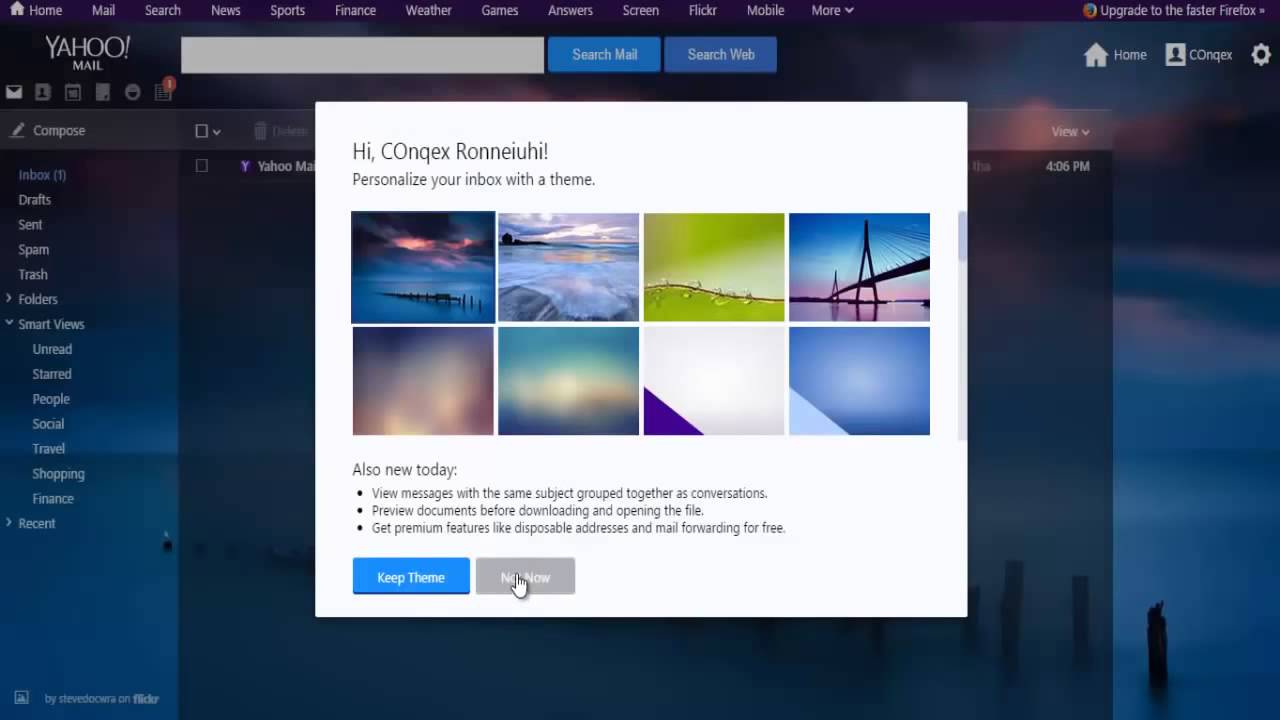
Task: Open the Notepad icon
Action: tap(102, 92)
